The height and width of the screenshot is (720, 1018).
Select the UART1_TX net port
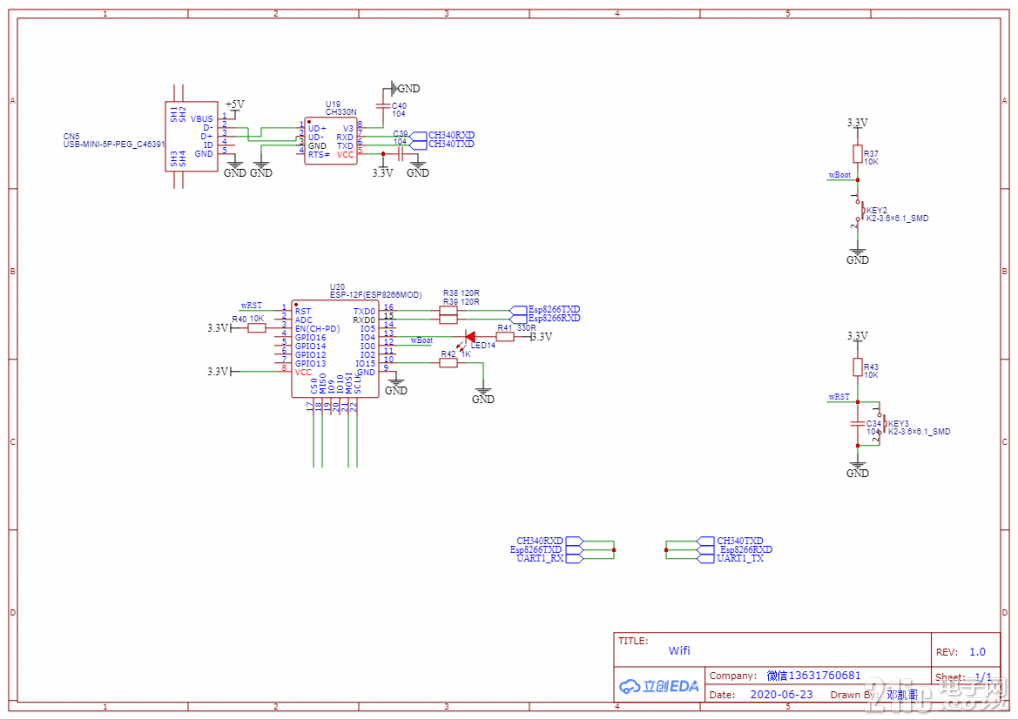coord(731,558)
